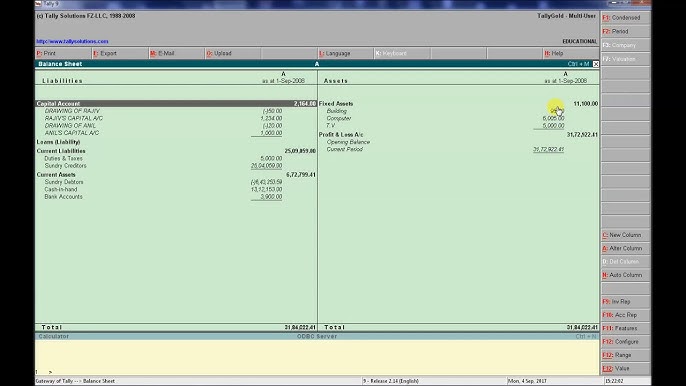Click F10 Acc Rep button

[625, 315]
